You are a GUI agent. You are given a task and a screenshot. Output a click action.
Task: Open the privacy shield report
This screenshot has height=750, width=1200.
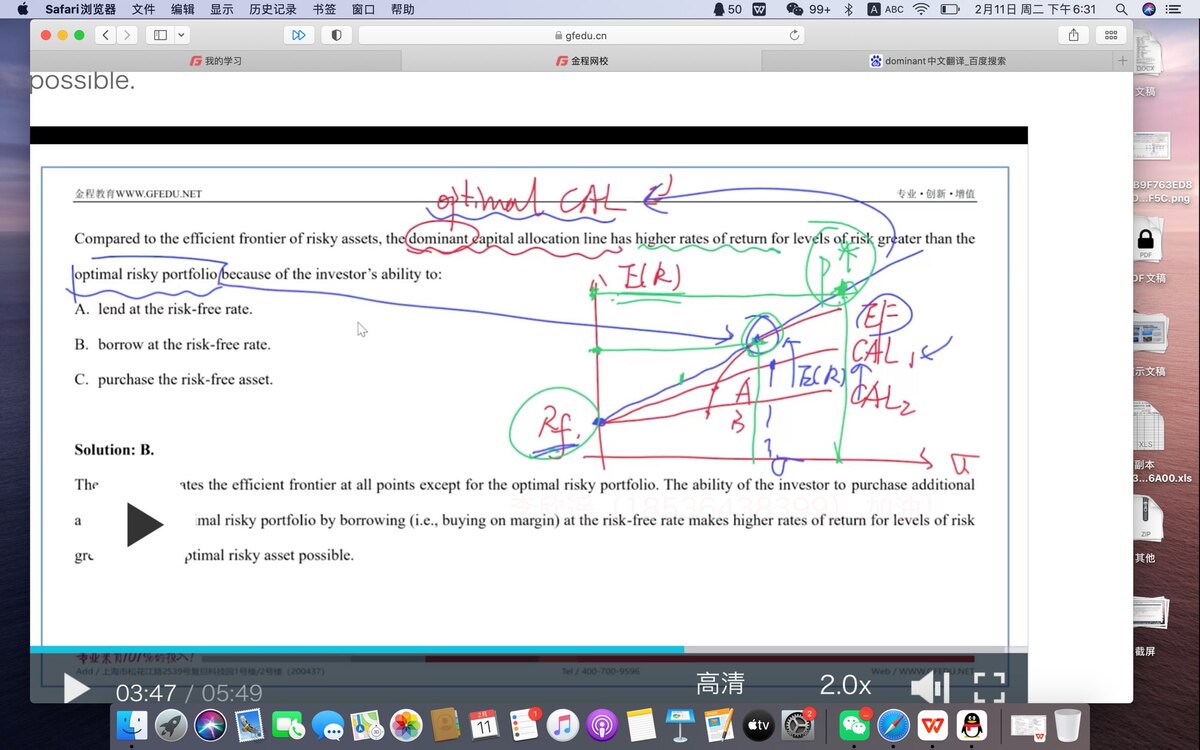336,35
